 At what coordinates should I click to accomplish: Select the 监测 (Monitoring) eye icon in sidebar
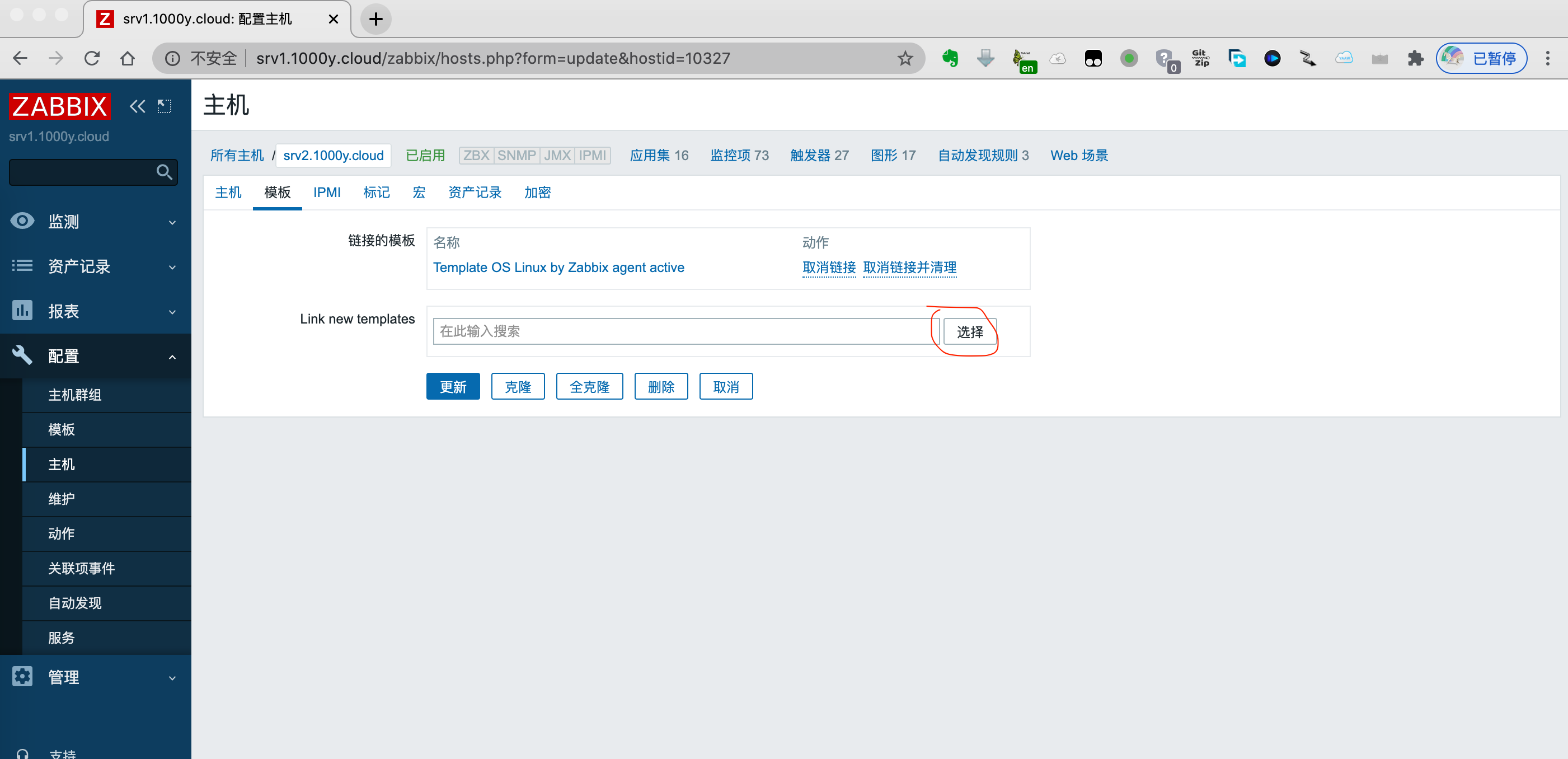(x=22, y=221)
